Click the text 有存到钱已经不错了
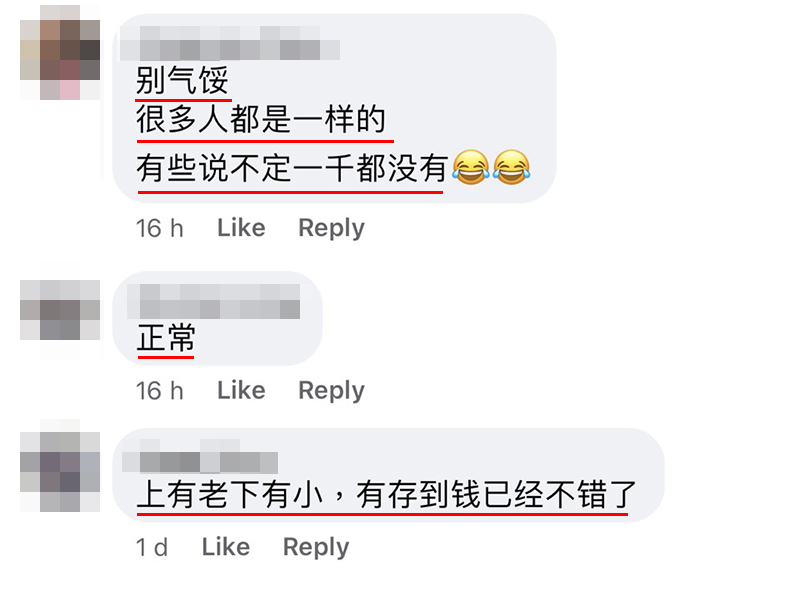The image size is (800, 613). pyautogui.click(x=496, y=495)
